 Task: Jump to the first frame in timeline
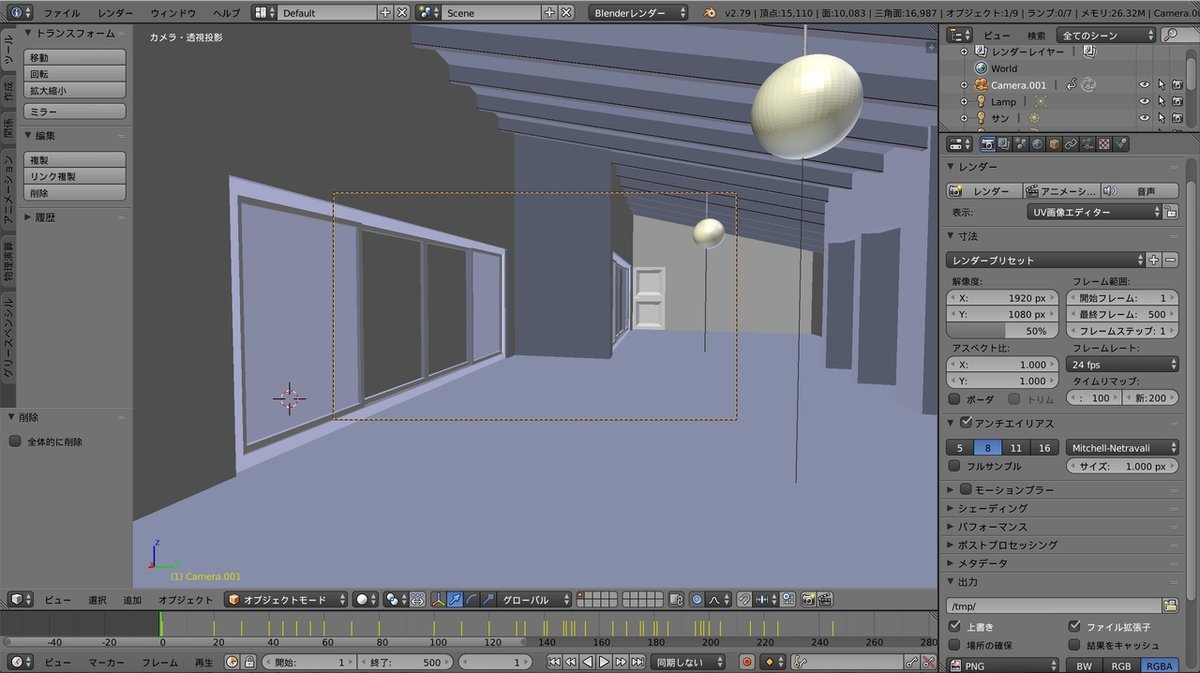553,662
